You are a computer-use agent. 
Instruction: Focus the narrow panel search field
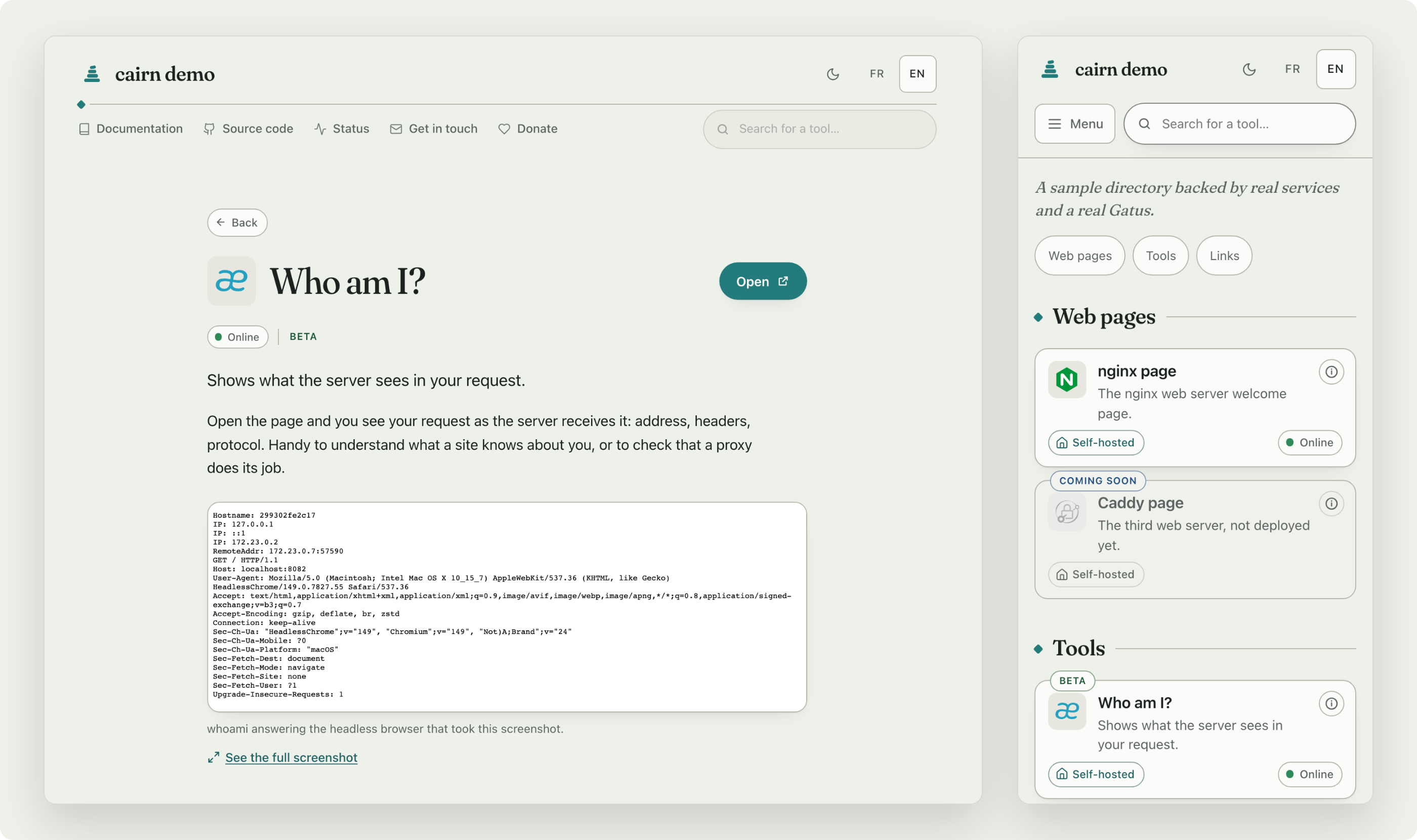click(x=1239, y=123)
